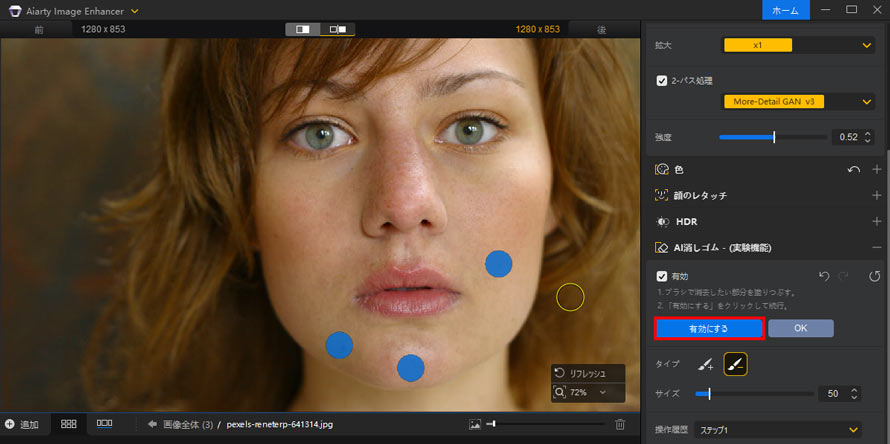Viewport: 890px width, 444px height.
Task: Click the back arrow beside 画像全体
Action: [x=152, y=424]
